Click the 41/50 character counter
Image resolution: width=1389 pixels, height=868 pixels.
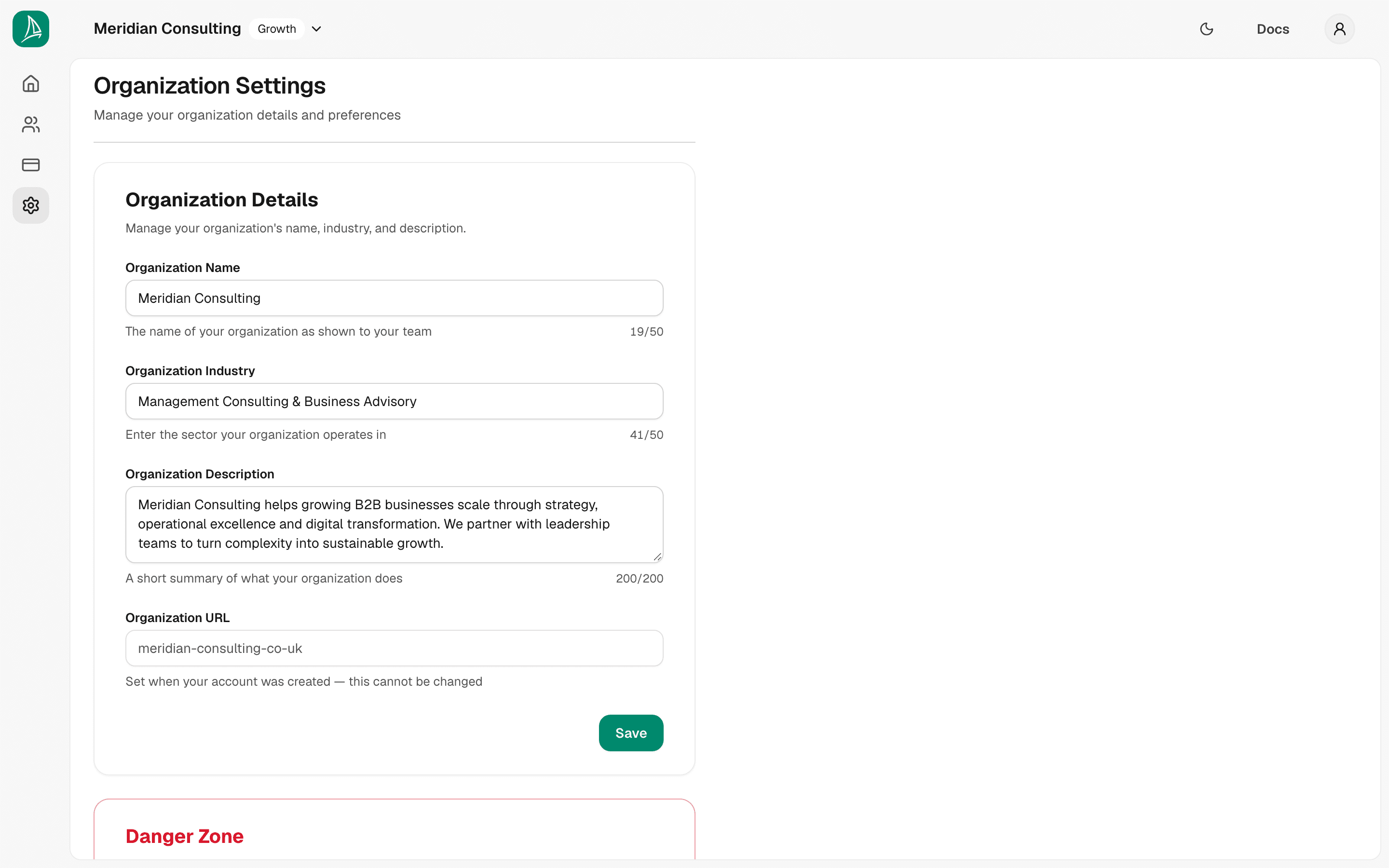tap(646, 435)
